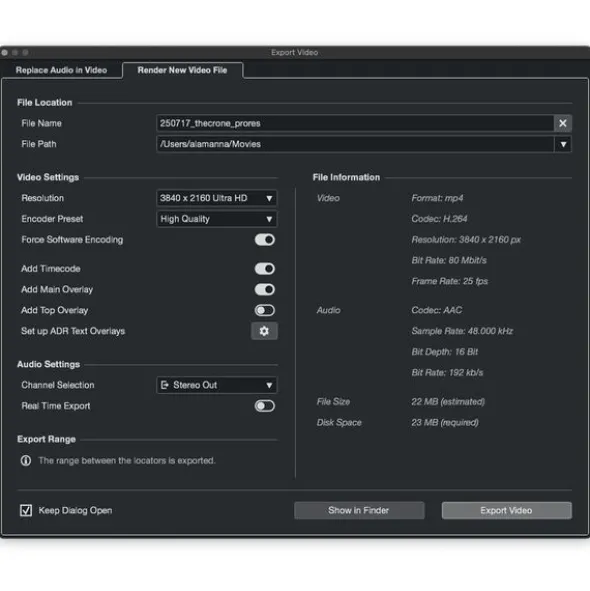Viewport: 590px width, 591px height.
Task: Turn off Add Timecode switch
Action: pos(265,269)
